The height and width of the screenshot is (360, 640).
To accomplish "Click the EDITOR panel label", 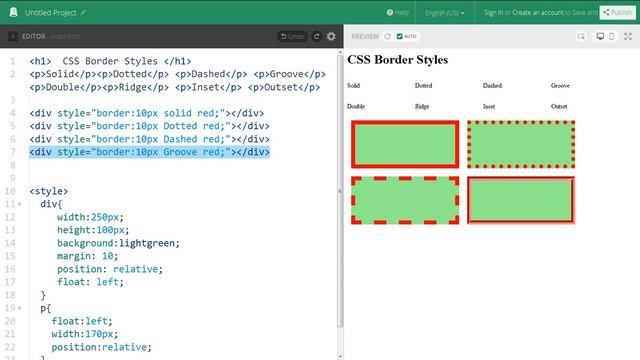I will tap(33, 36).
